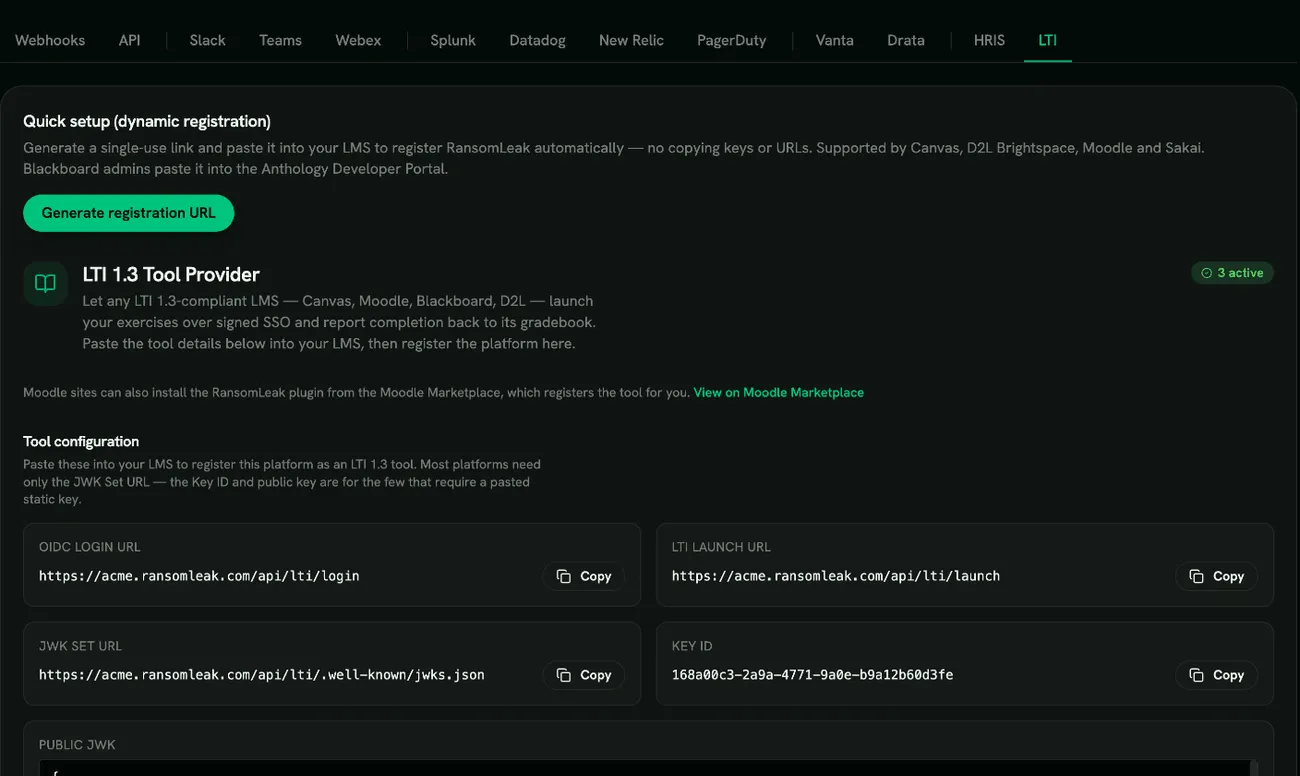Select the OIDC login URL text
The image size is (1300, 776).
pos(199,576)
